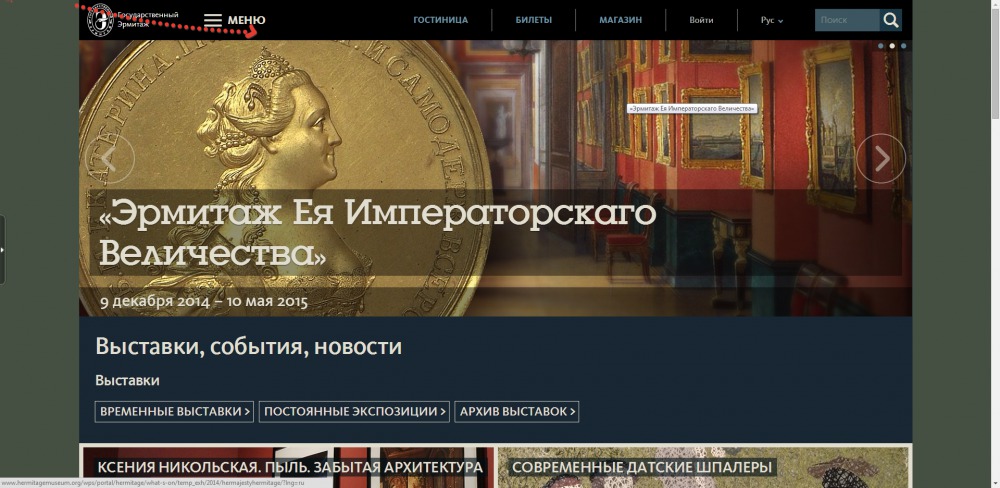Click the Выставки, события, новости heading

coord(249,346)
